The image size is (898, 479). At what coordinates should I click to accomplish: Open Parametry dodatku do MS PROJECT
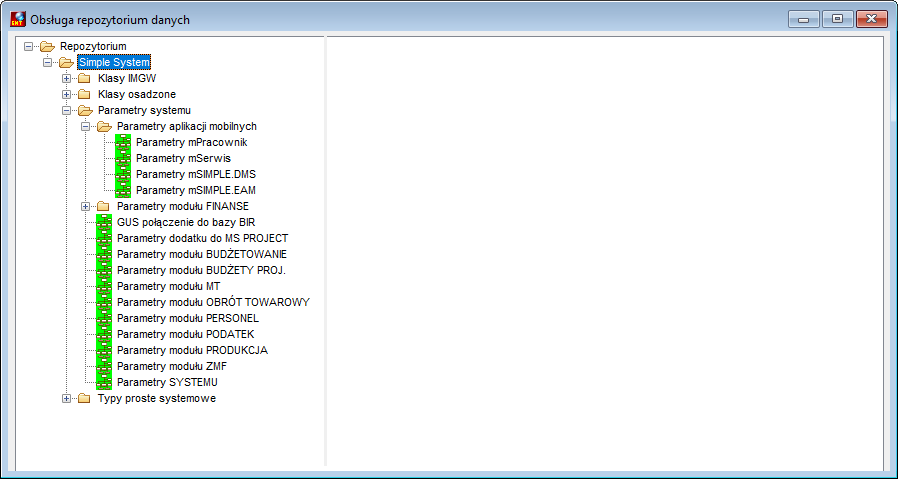(202, 238)
